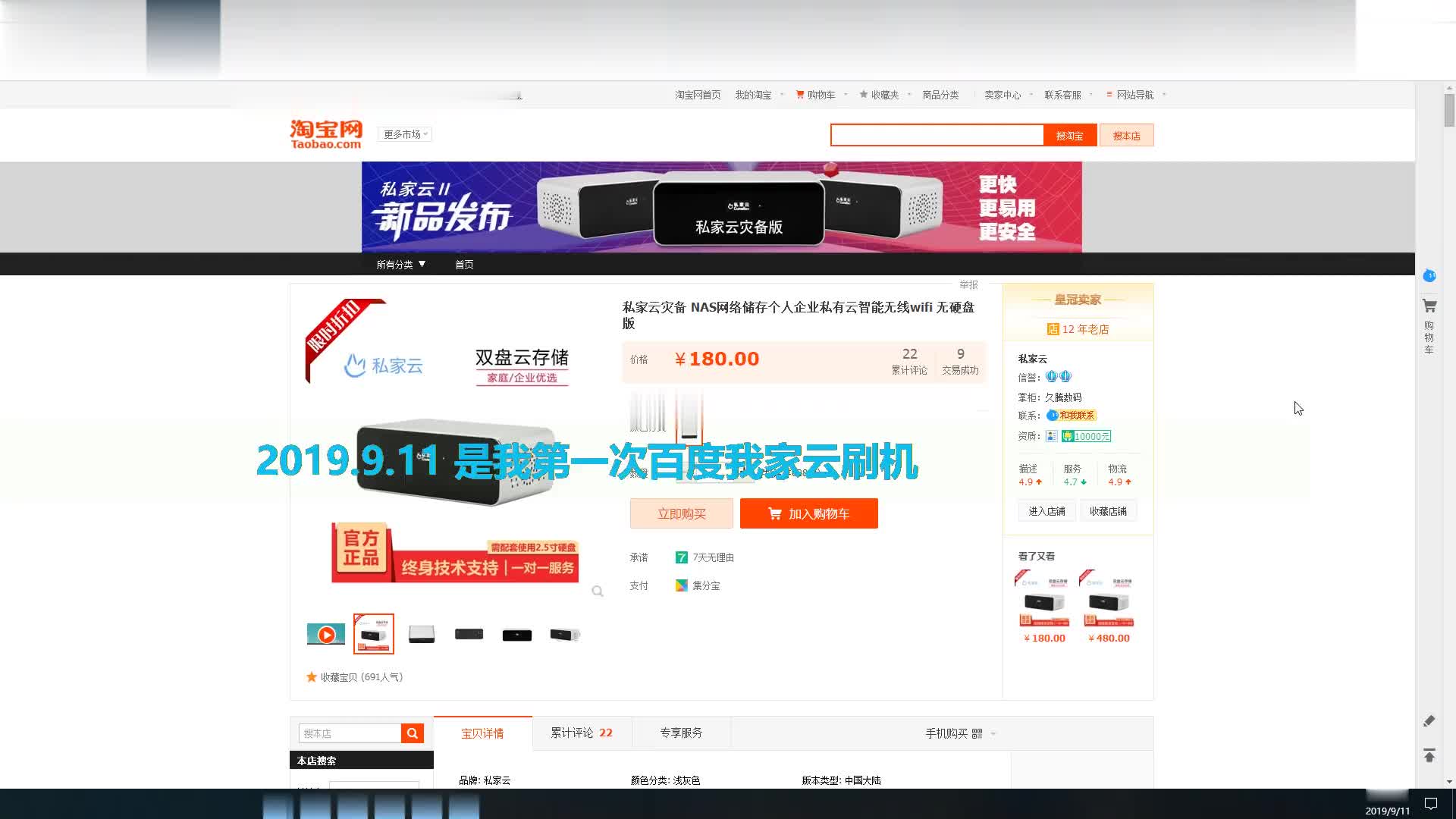The width and height of the screenshot is (1456, 819).
Task: Go to 淘宝网首页 link
Action: (698, 95)
